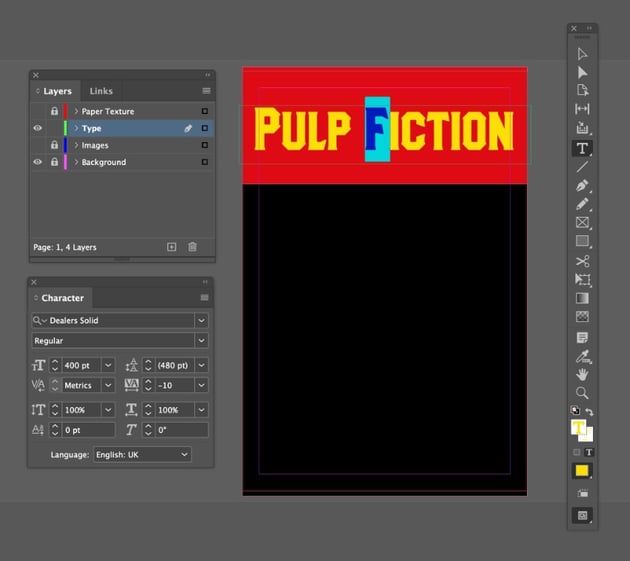630x561 pixels.
Task: Select the Content Collector tool
Action: click(582, 128)
